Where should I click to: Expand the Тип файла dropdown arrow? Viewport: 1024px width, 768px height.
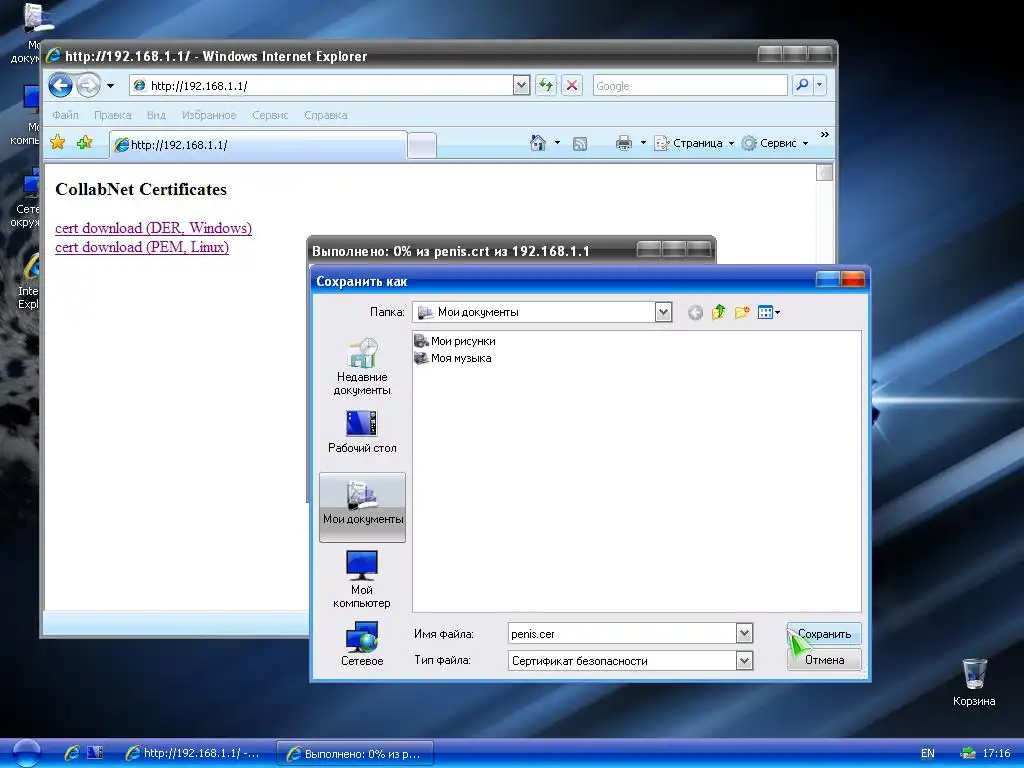(744, 661)
